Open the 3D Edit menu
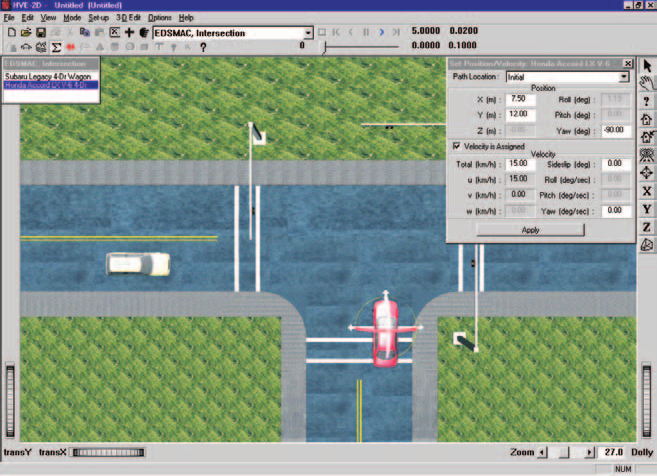 pyautogui.click(x=128, y=18)
